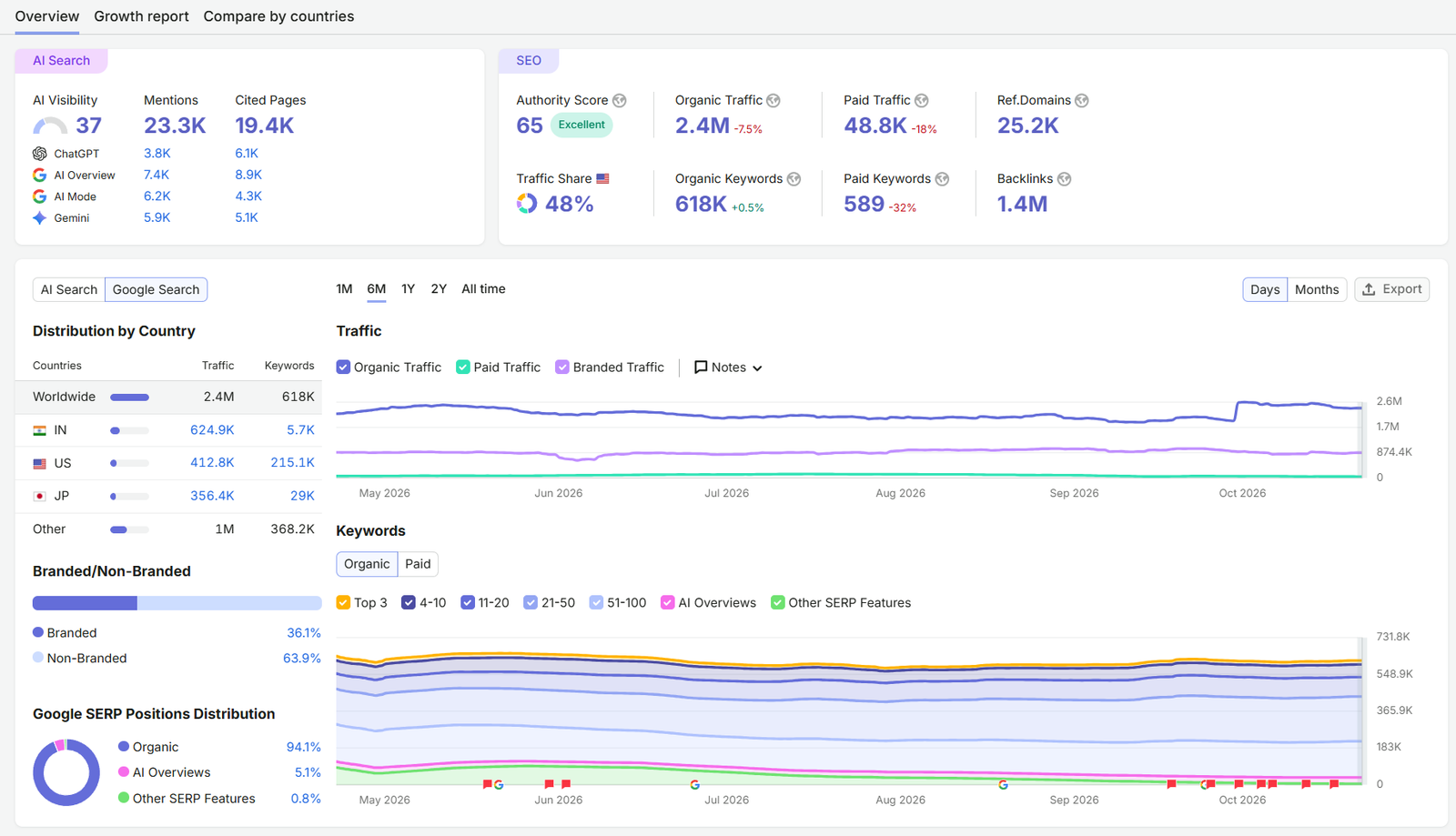The height and width of the screenshot is (836, 1456).
Task: Select All time range
Action: point(483,289)
